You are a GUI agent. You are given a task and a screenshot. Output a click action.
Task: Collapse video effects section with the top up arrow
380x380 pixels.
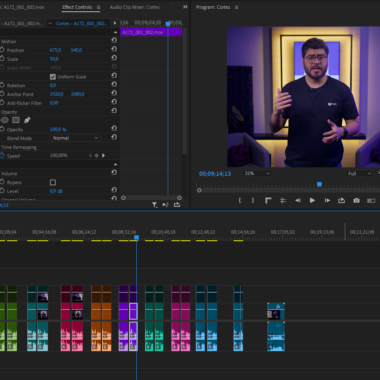115,32
